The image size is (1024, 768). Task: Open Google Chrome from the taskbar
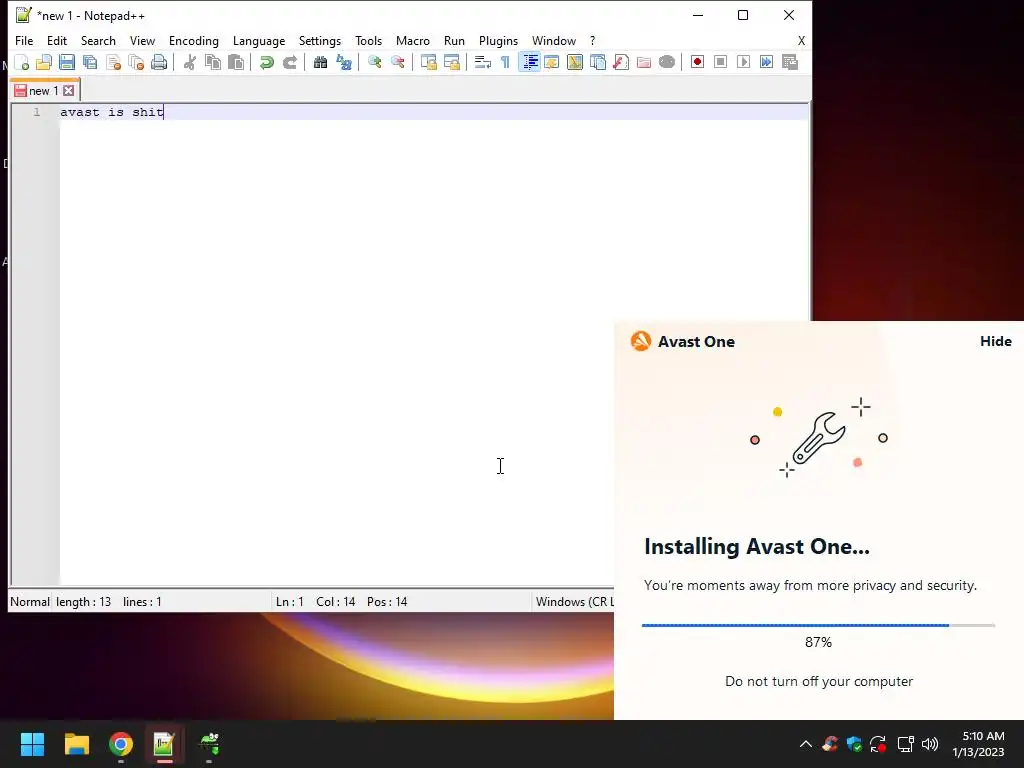tap(121, 744)
